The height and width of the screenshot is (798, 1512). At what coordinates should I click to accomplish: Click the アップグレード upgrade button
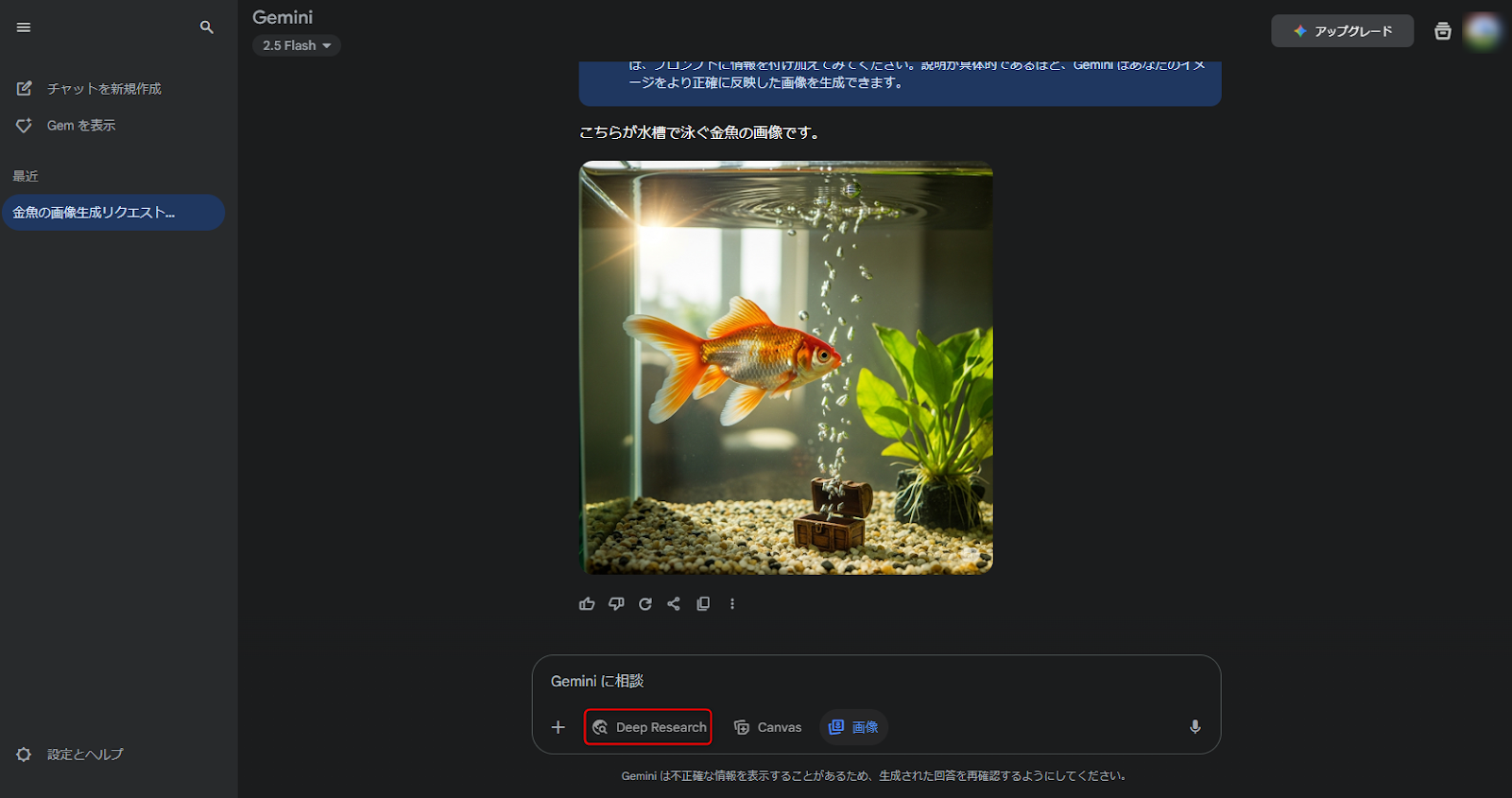click(x=1342, y=31)
